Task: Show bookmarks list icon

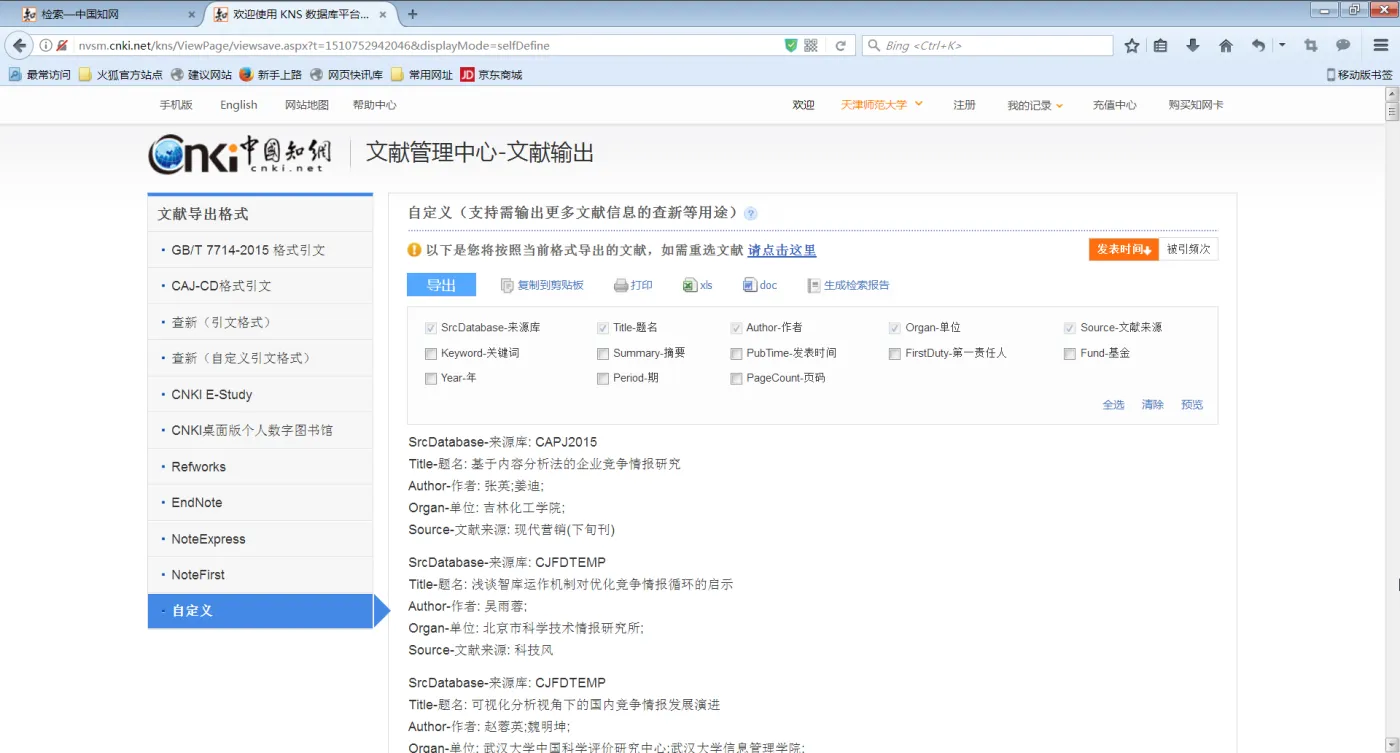Action: [x=1161, y=46]
